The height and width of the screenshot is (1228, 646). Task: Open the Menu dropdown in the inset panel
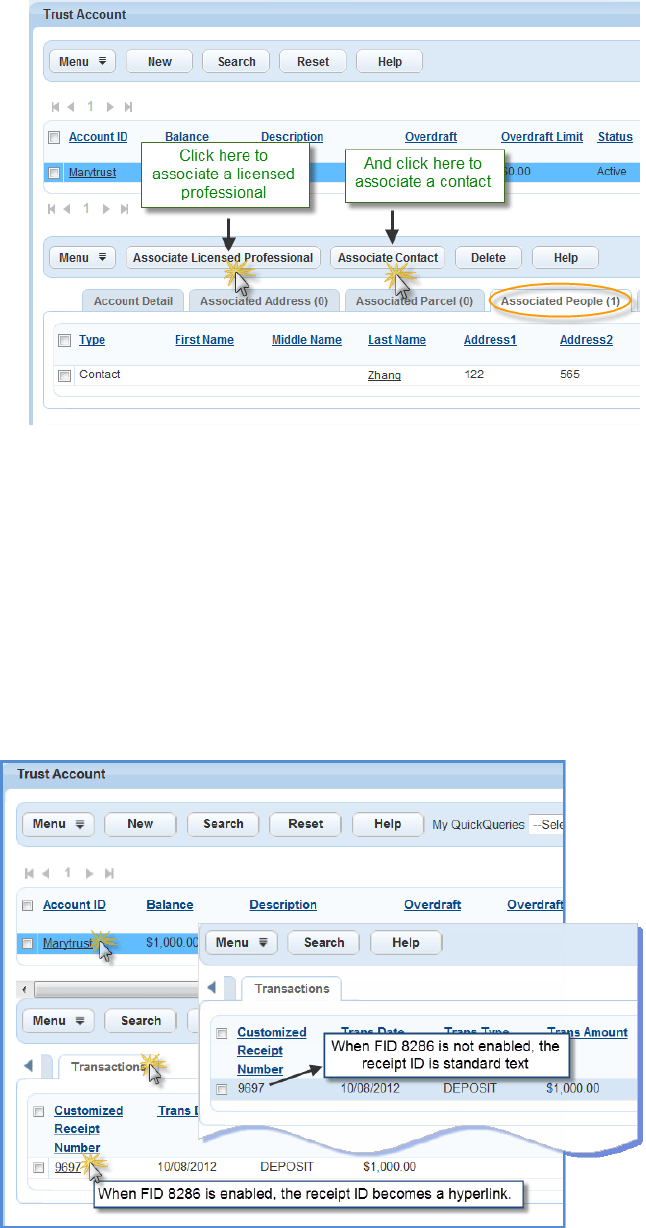pos(240,942)
